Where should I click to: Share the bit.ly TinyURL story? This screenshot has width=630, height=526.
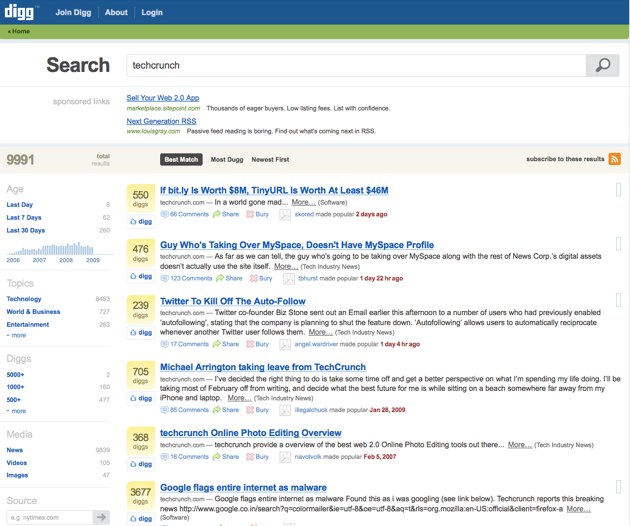click(226, 214)
